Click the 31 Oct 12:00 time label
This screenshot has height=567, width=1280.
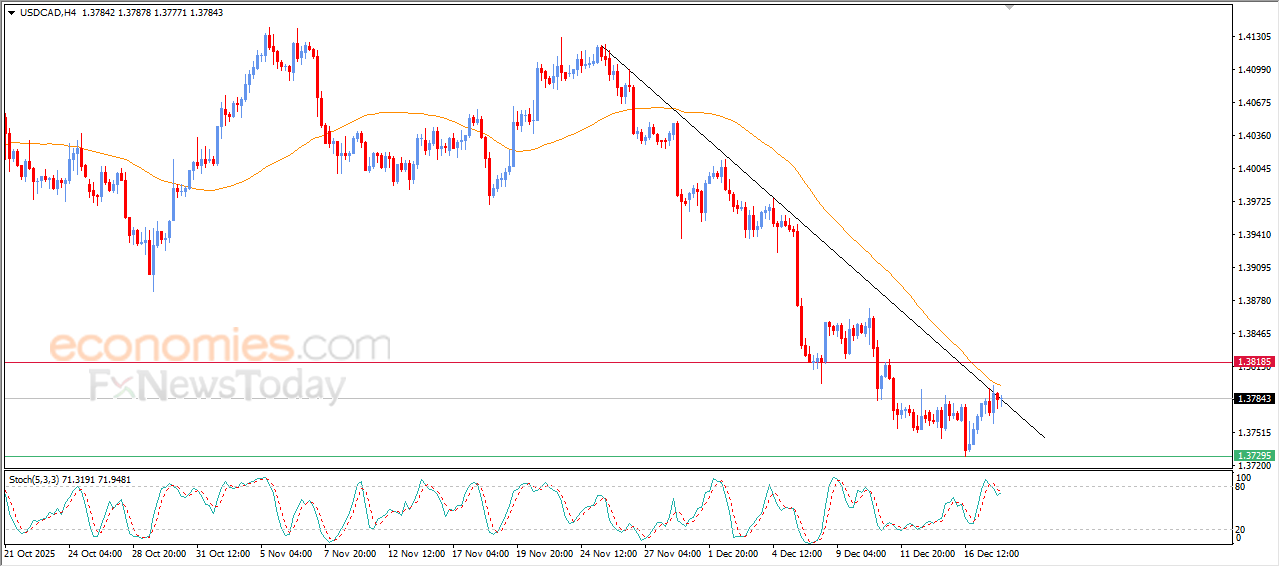[224, 552]
